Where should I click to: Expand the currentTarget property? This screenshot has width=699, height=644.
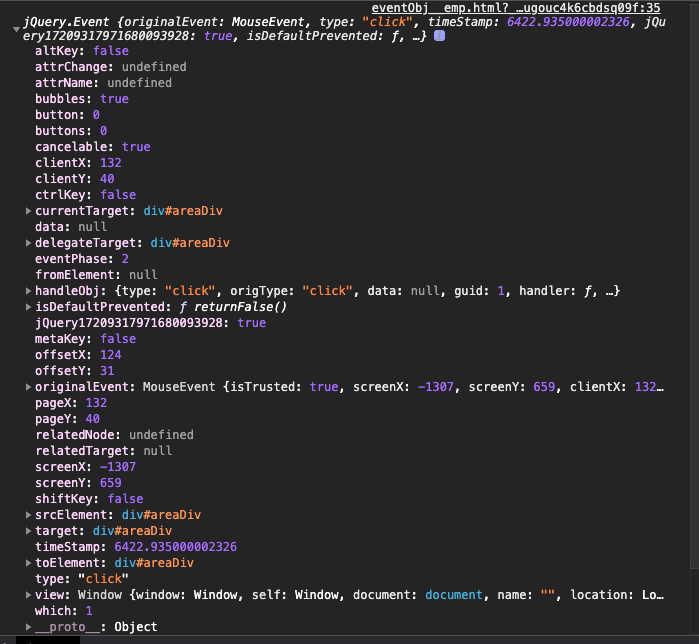(28, 211)
